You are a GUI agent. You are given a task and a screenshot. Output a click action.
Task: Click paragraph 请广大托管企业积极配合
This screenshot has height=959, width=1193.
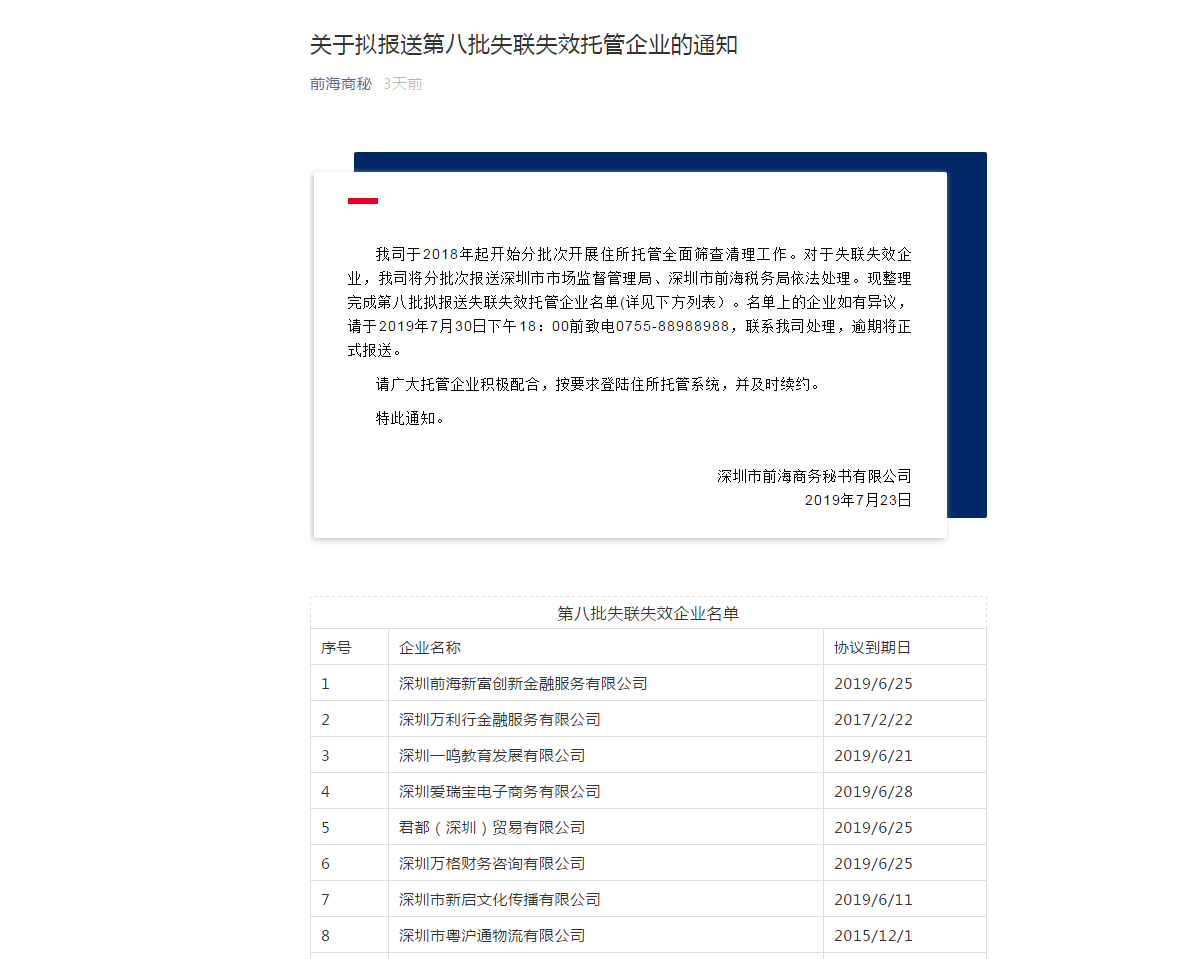click(599, 384)
